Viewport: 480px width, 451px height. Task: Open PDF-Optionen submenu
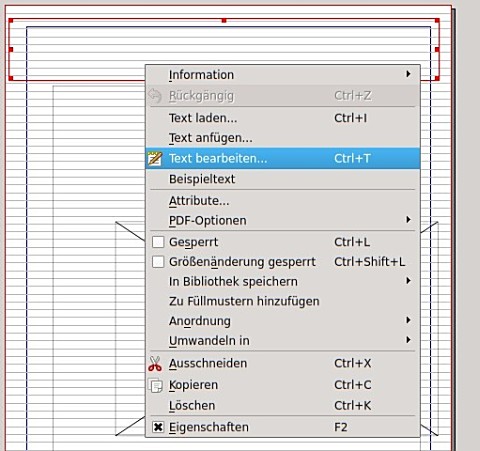click(283, 220)
